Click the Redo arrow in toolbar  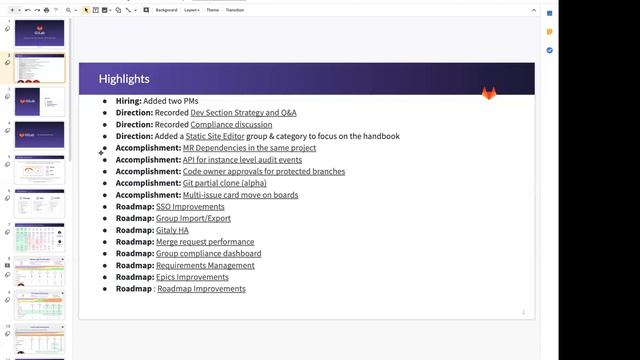(37, 10)
